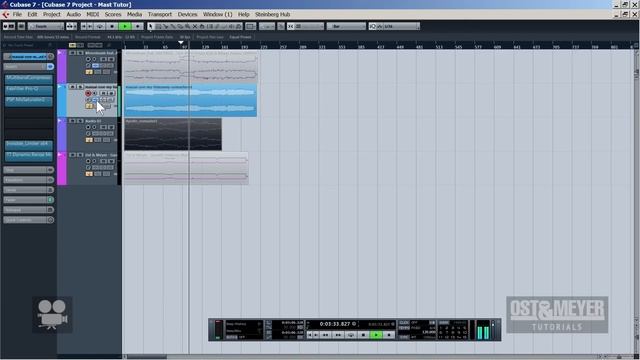Select the dark audio clip on Audio 01
The height and width of the screenshot is (360, 640).
(173, 134)
